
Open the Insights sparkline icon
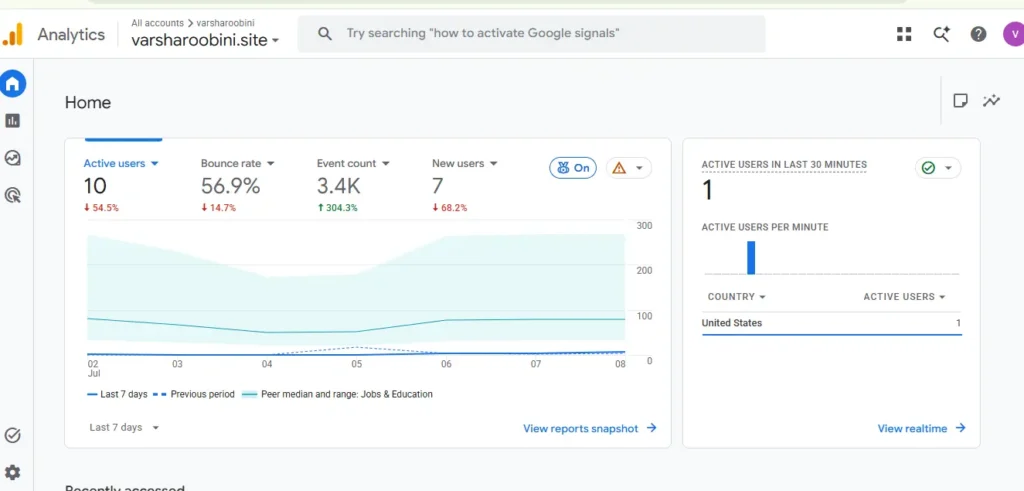point(991,101)
